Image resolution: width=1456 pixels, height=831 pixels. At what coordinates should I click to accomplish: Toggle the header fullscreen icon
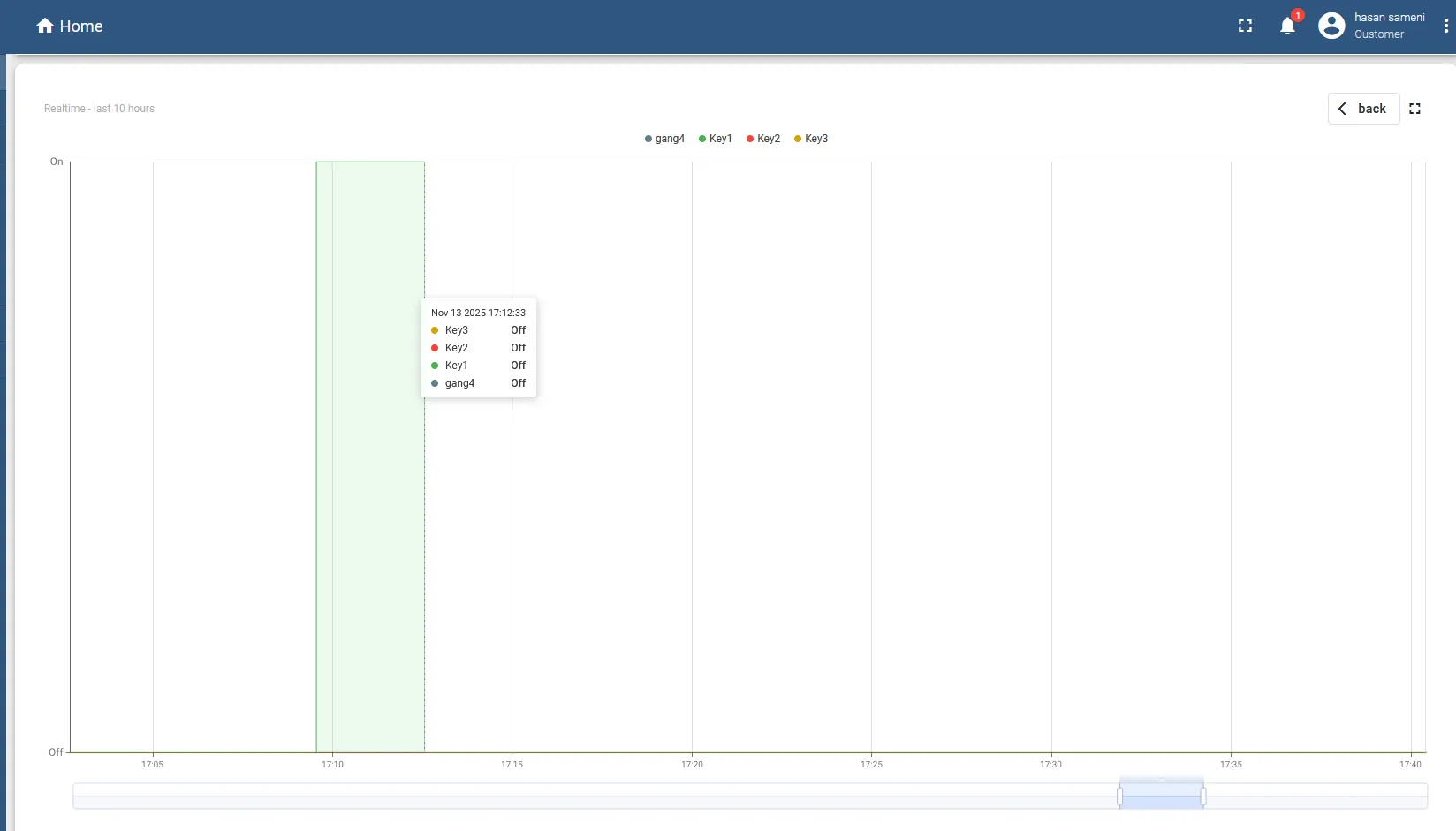[x=1245, y=26]
